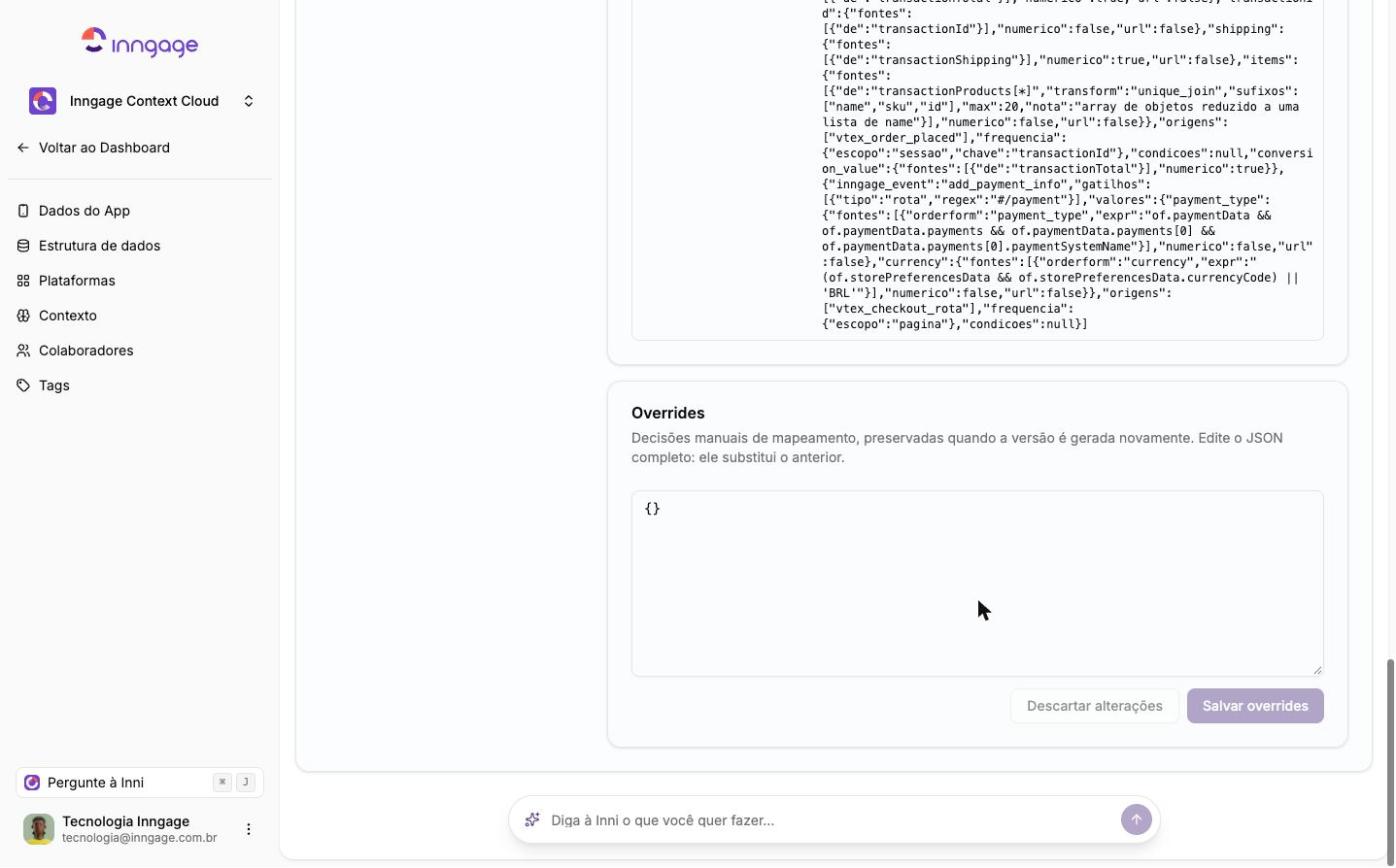Click inside the Overrides JSON textarea
This screenshot has height=868, width=1396.
977,583
